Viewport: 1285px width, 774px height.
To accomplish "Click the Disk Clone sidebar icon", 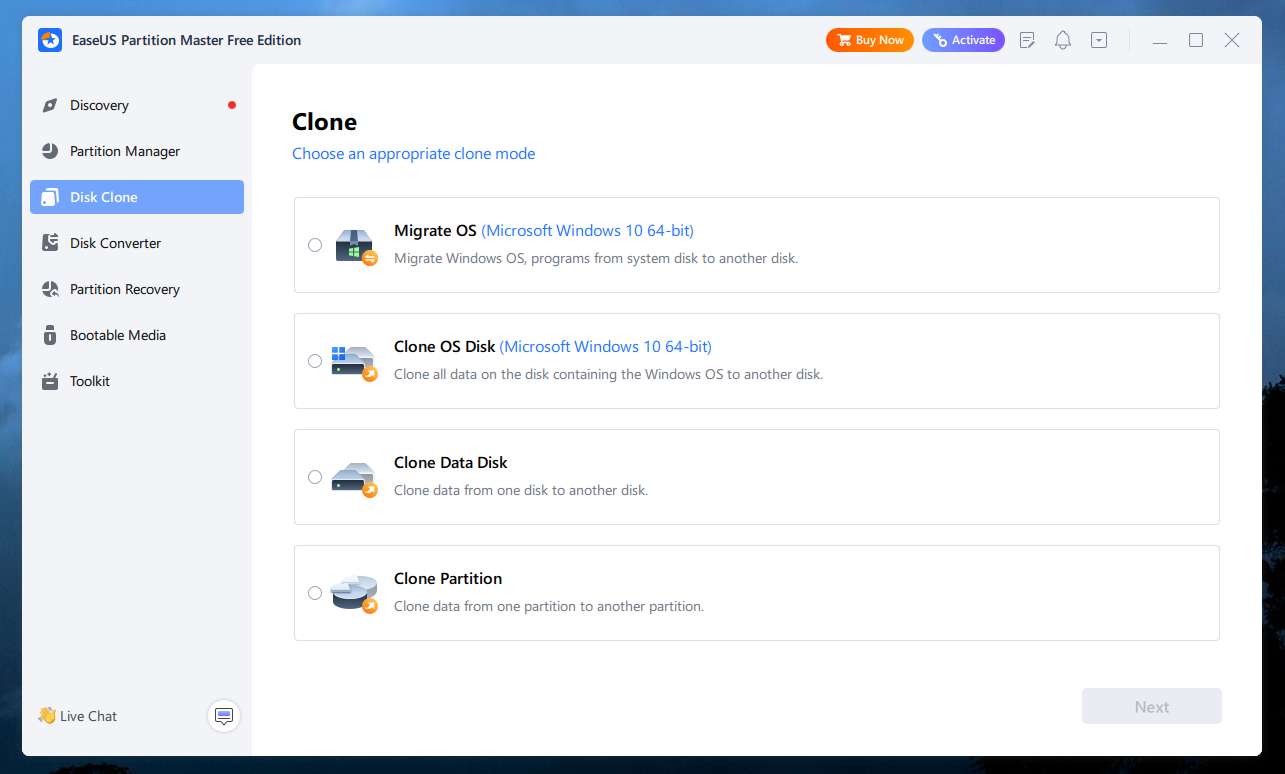I will click(x=50, y=197).
